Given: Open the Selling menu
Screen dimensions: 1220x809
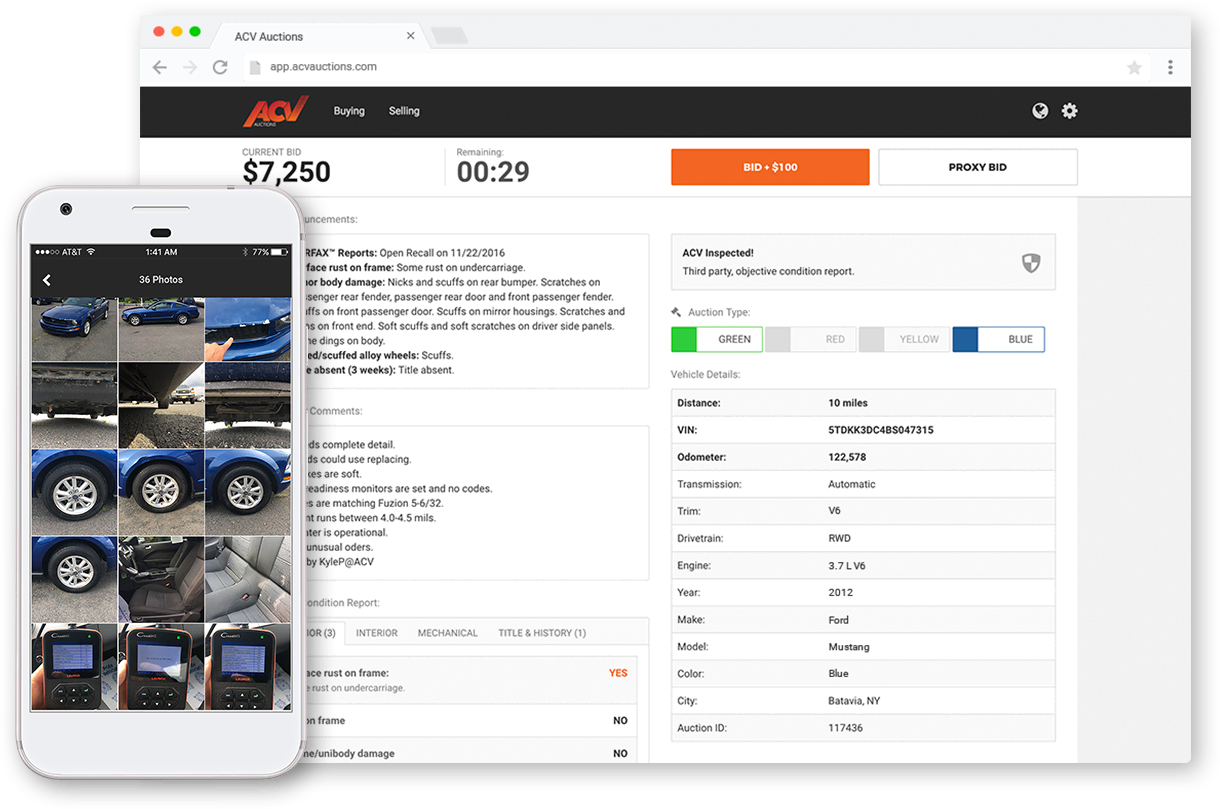Looking at the screenshot, I should (x=404, y=110).
